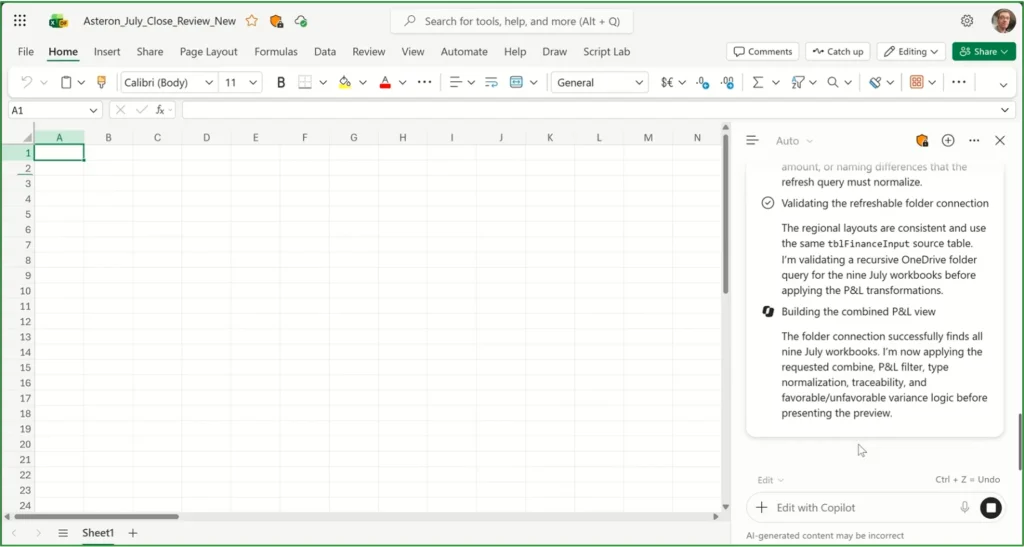Star the workbook as a favorite
This screenshot has height=547, width=1024.
[251, 21]
